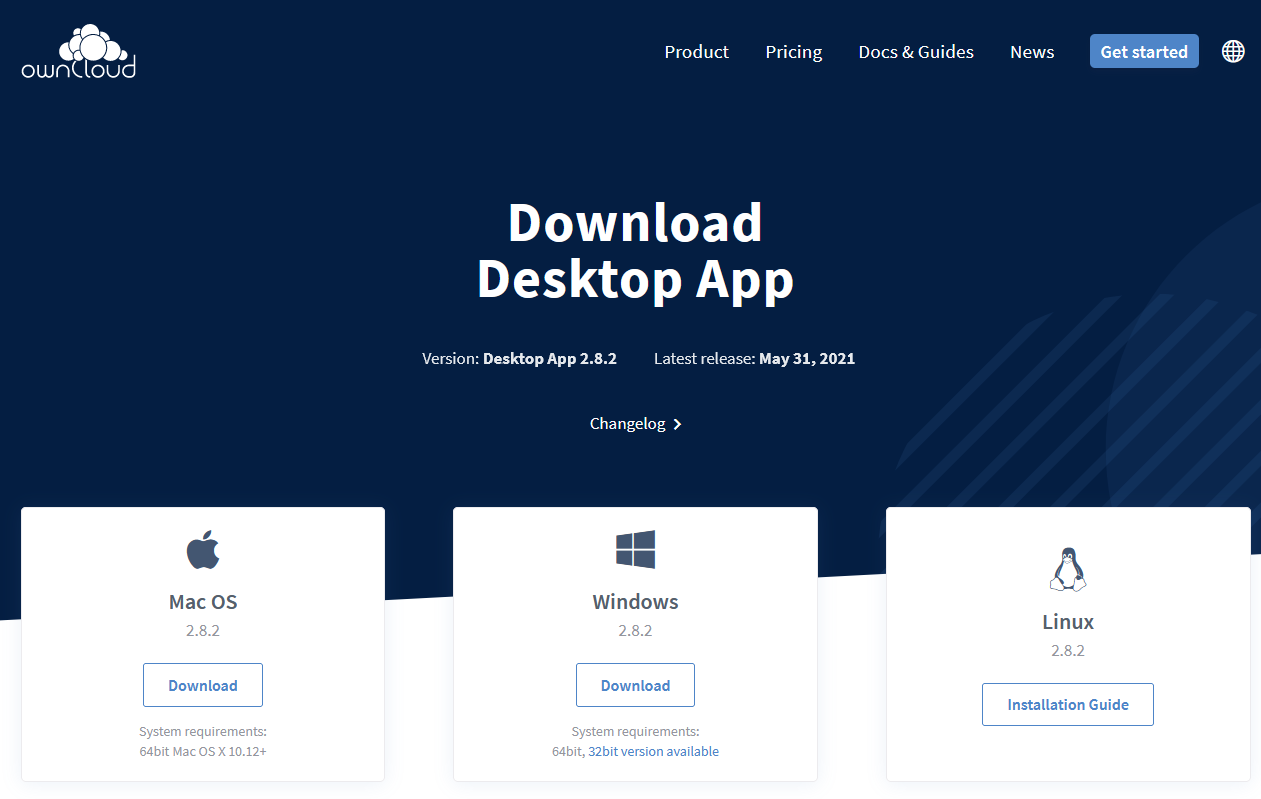Open the Product menu
The image size is (1261, 799).
point(696,52)
